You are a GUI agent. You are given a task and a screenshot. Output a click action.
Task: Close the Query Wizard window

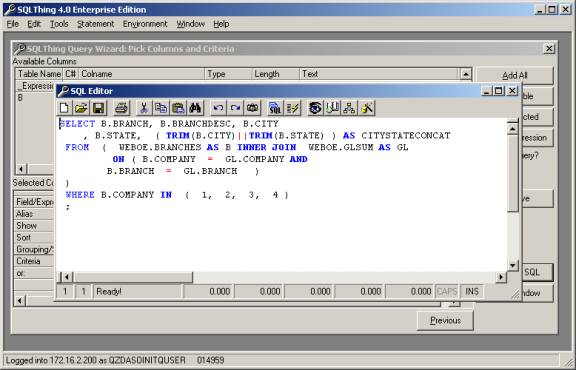[549, 49]
